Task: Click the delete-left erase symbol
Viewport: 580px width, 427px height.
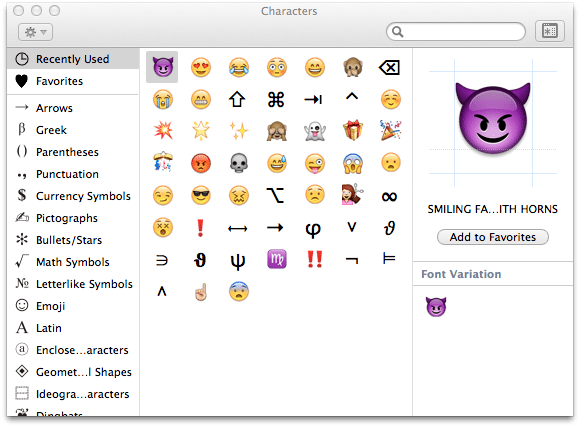Action: coord(389,68)
